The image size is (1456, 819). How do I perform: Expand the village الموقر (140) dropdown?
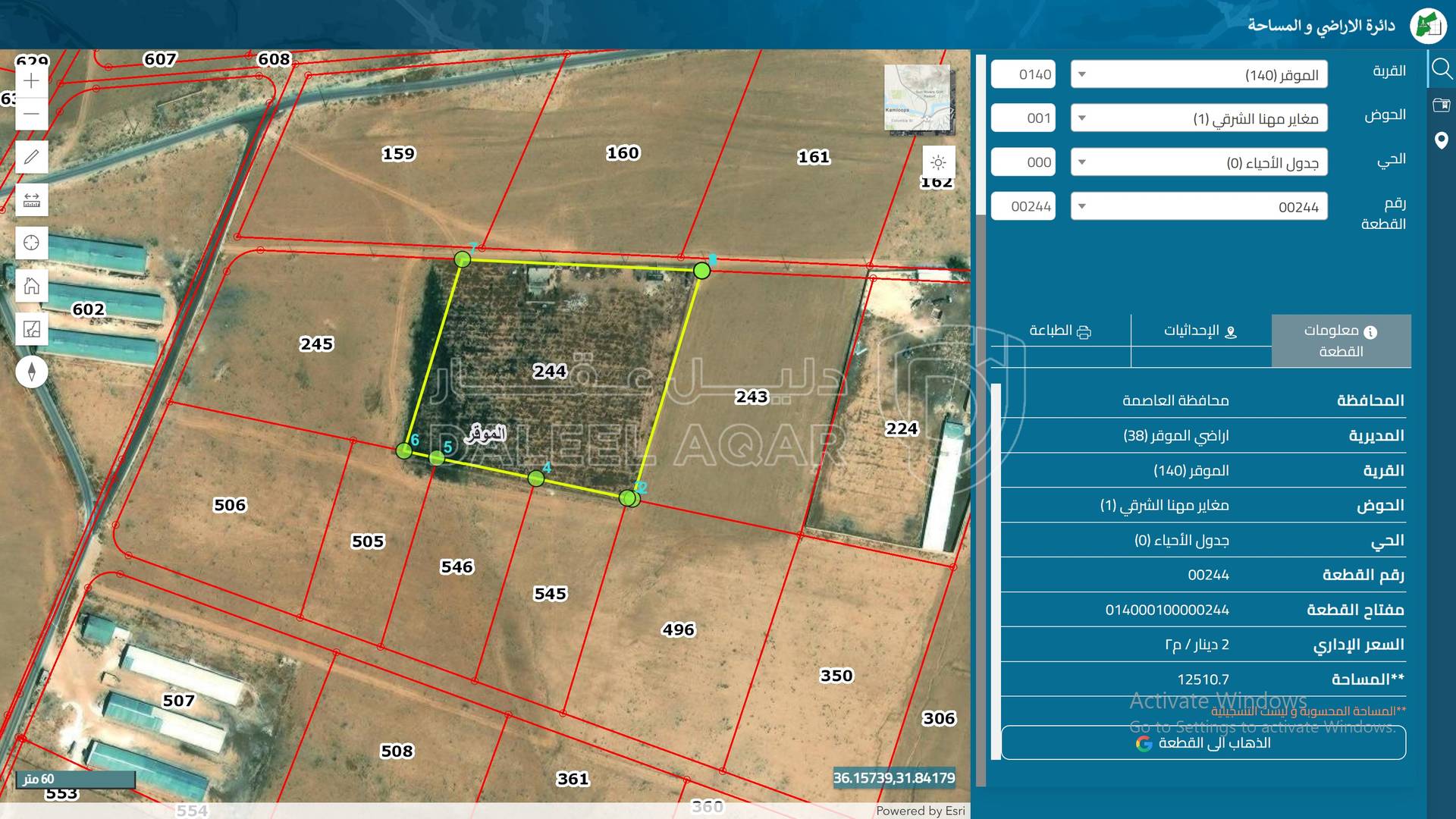[x=1198, y=74]
